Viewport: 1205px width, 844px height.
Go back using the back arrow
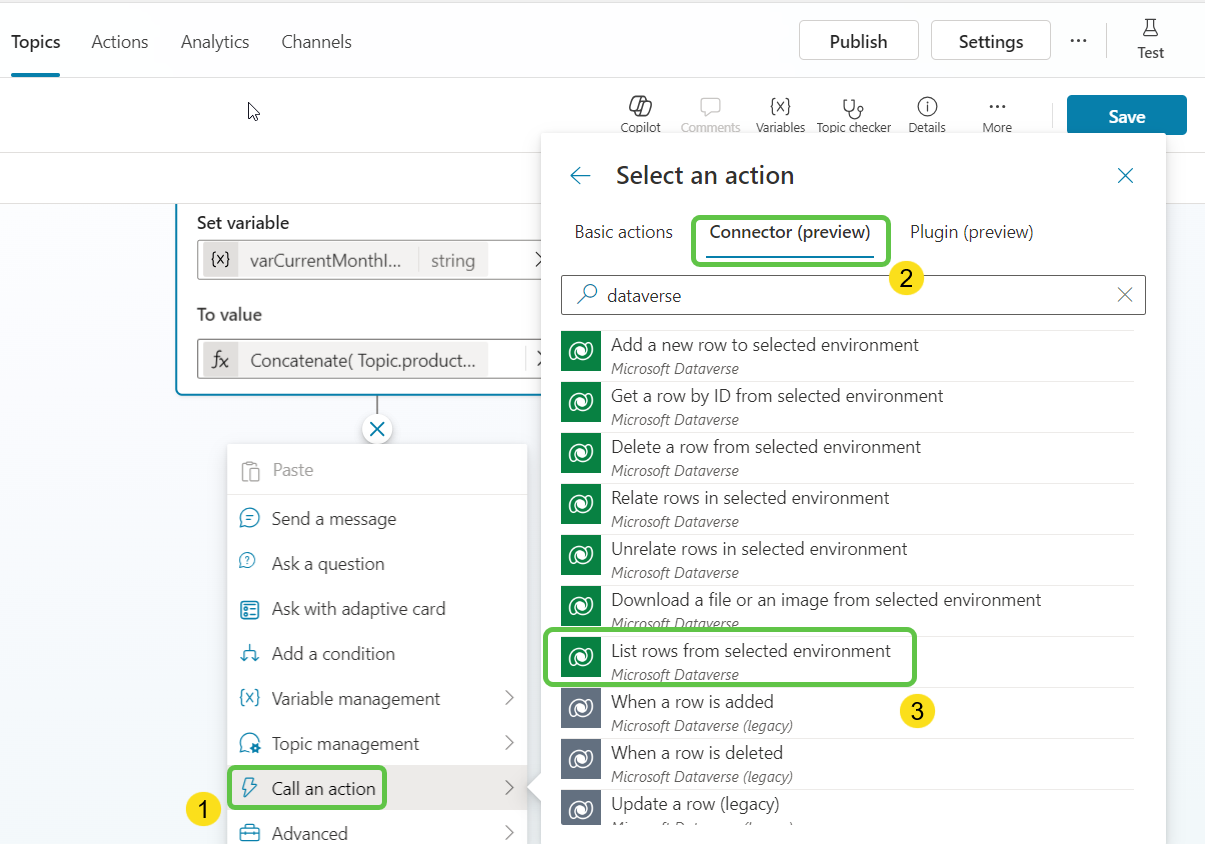pyautogui.click(x=580, y=175)
